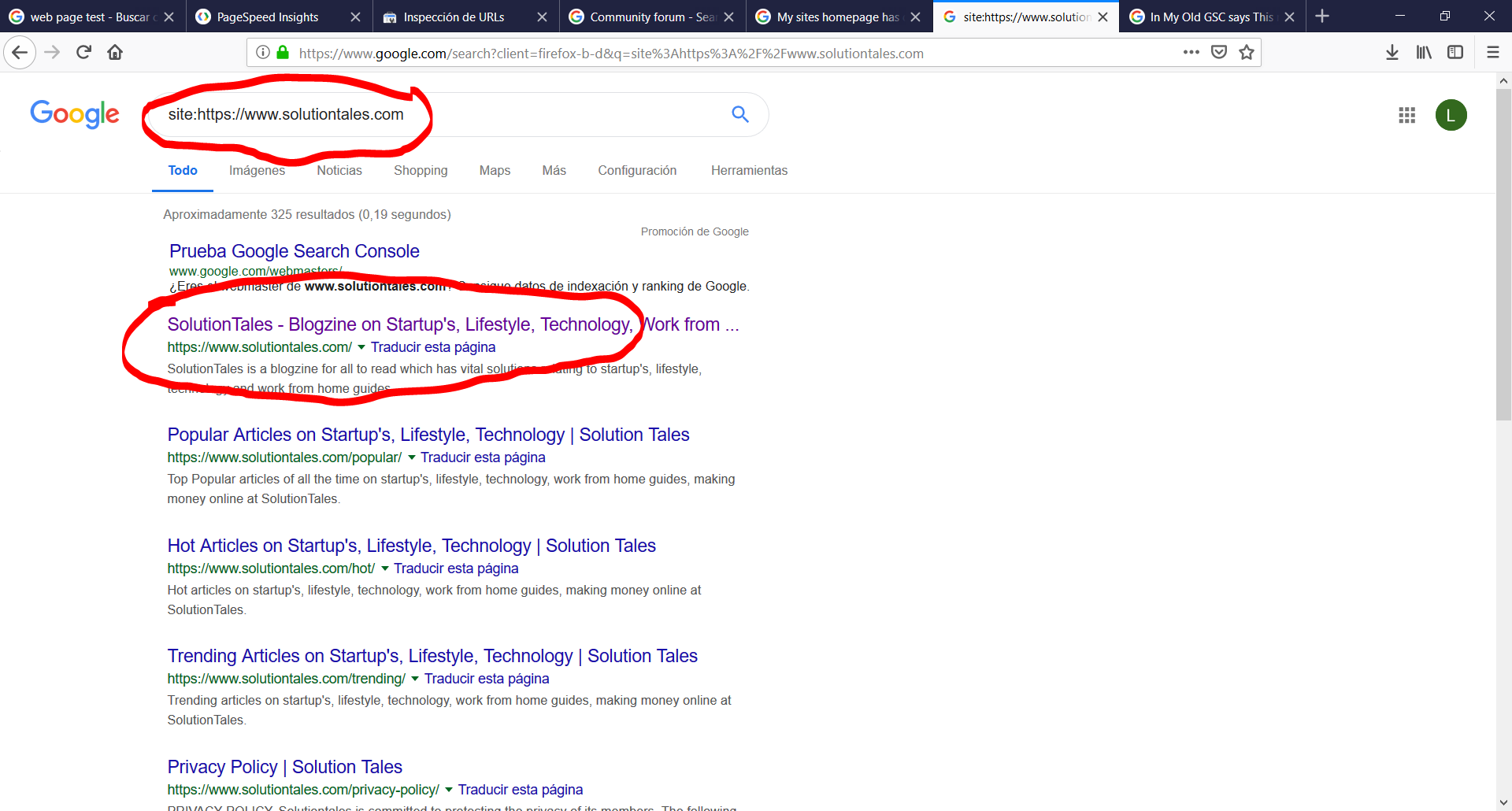This screenshot has width=1512, height=811.
Task: Close the PageSpeed Insights tab
Action: click(x=355, y=17)
